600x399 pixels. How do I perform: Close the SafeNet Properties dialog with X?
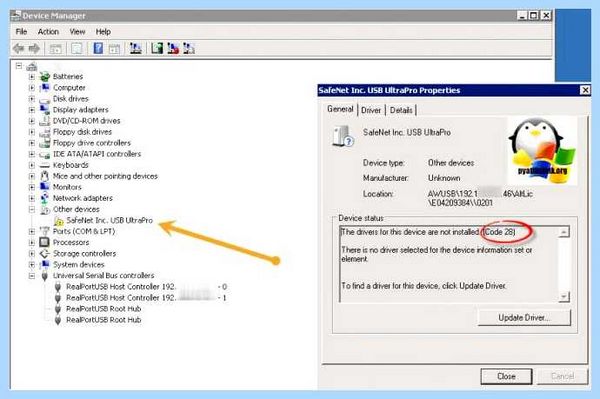[x=585, y=90]
